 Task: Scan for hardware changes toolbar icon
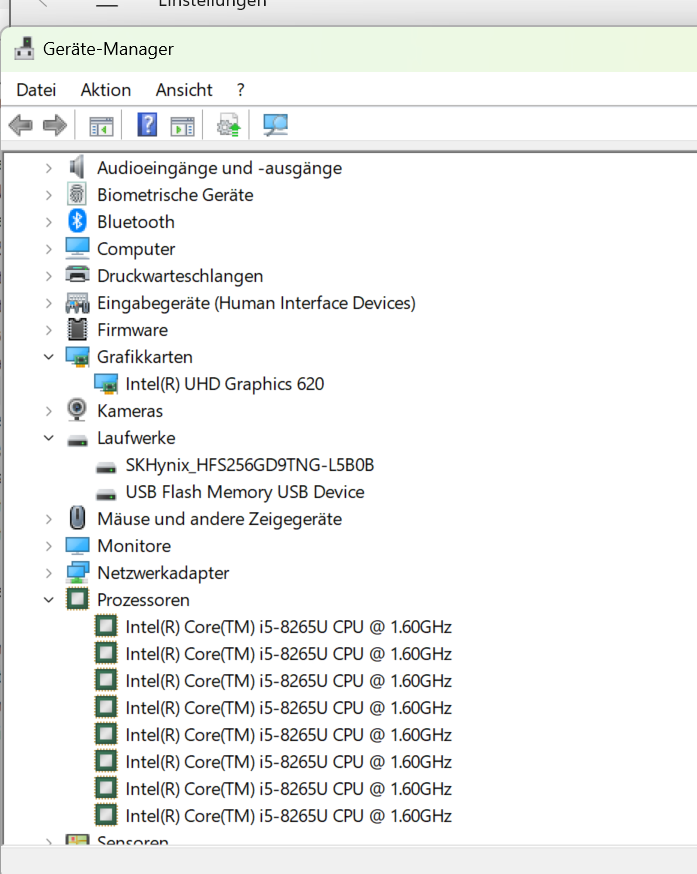click(275, 125)
